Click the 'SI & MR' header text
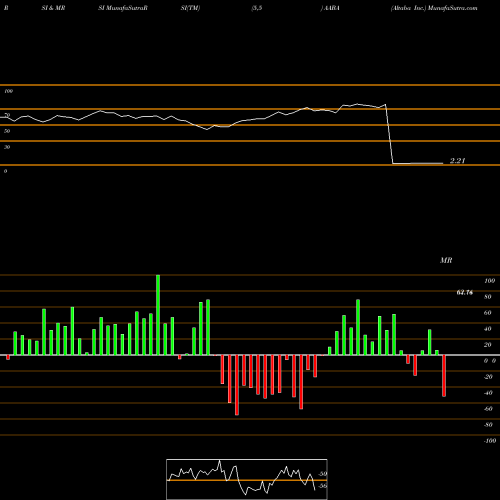This screenshot has height=500, width=500. [53, 8]
